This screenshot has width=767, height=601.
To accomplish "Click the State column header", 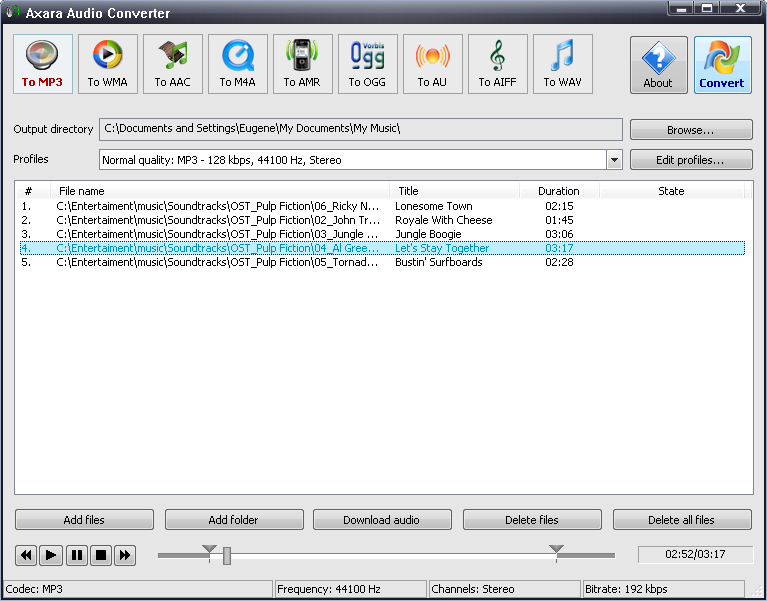I will click(672, 191).
